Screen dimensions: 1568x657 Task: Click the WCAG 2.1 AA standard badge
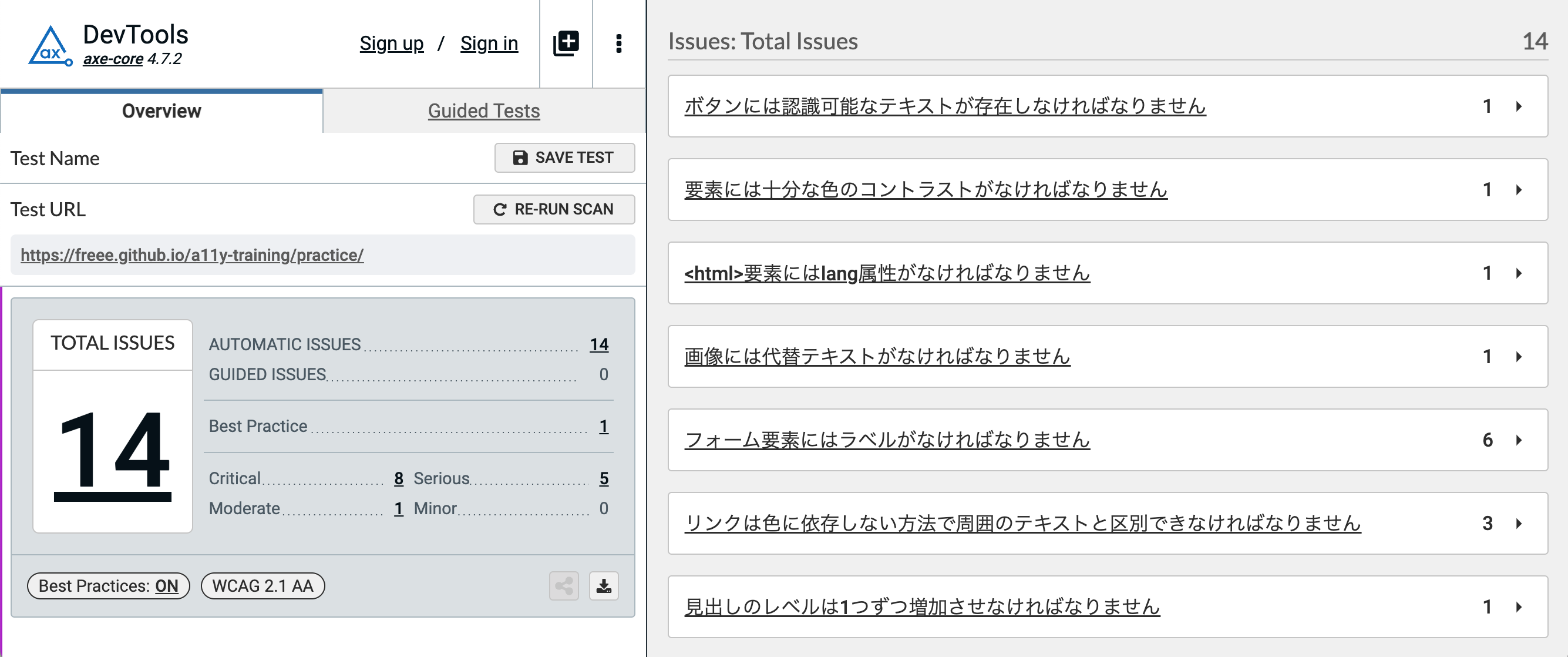coord(263,586)
